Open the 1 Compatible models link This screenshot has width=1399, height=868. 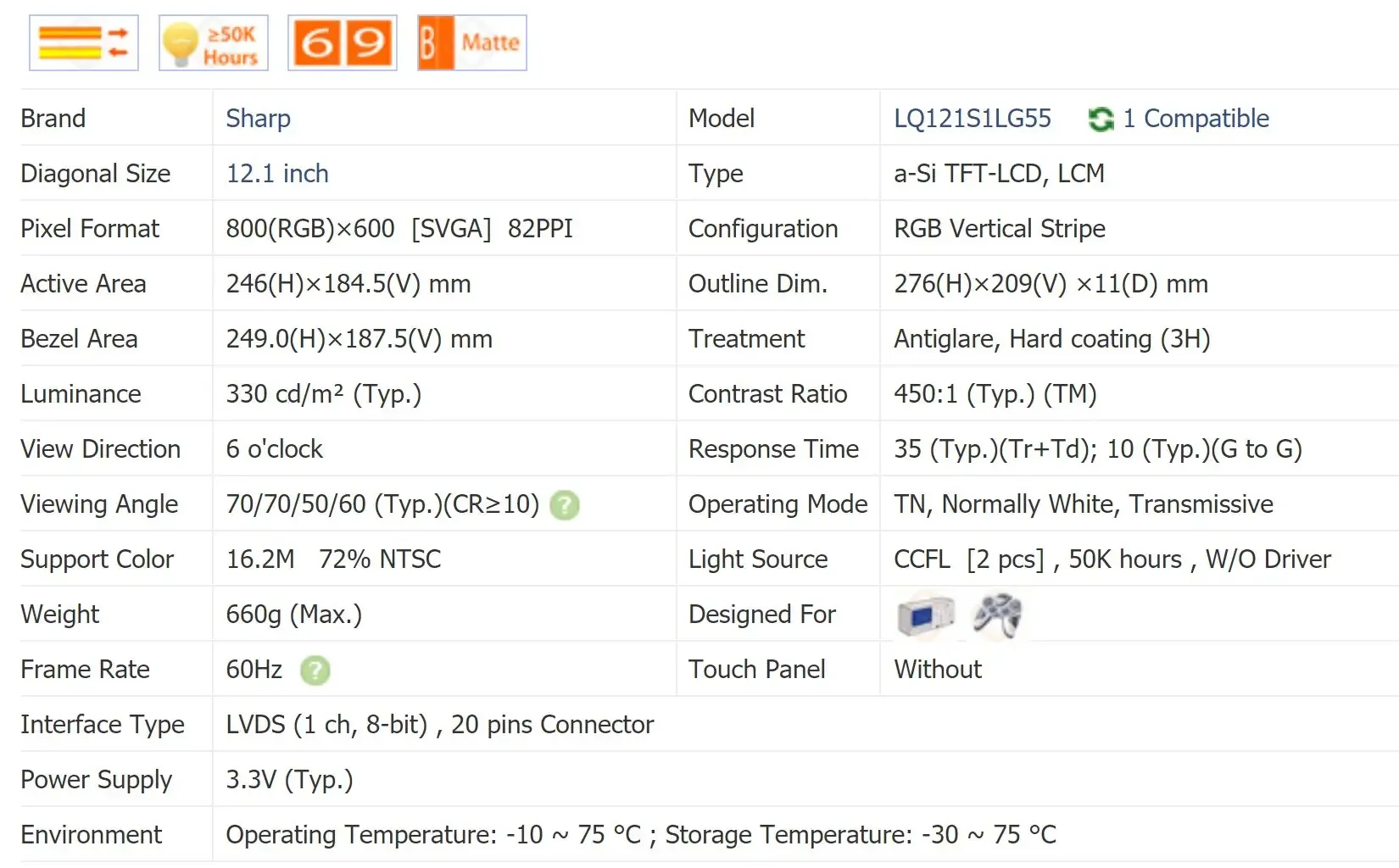[1196, 119]
